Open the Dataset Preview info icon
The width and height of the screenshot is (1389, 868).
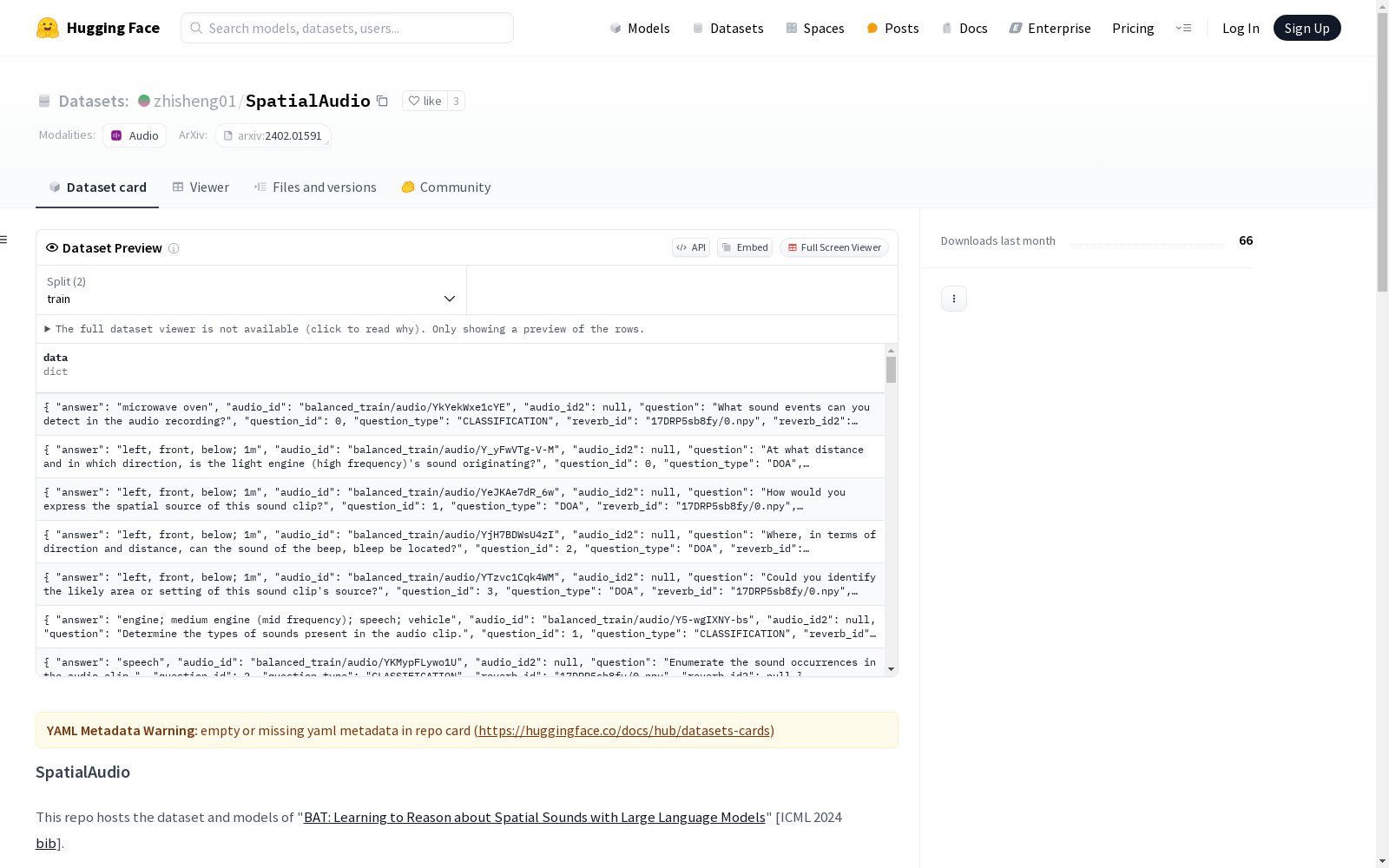click(174, 248)
